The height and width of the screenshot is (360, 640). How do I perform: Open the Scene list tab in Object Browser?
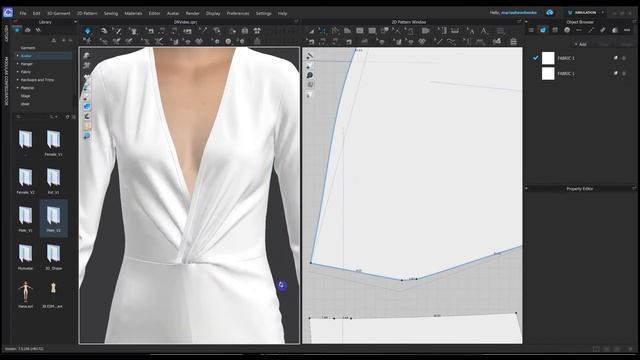531,30
